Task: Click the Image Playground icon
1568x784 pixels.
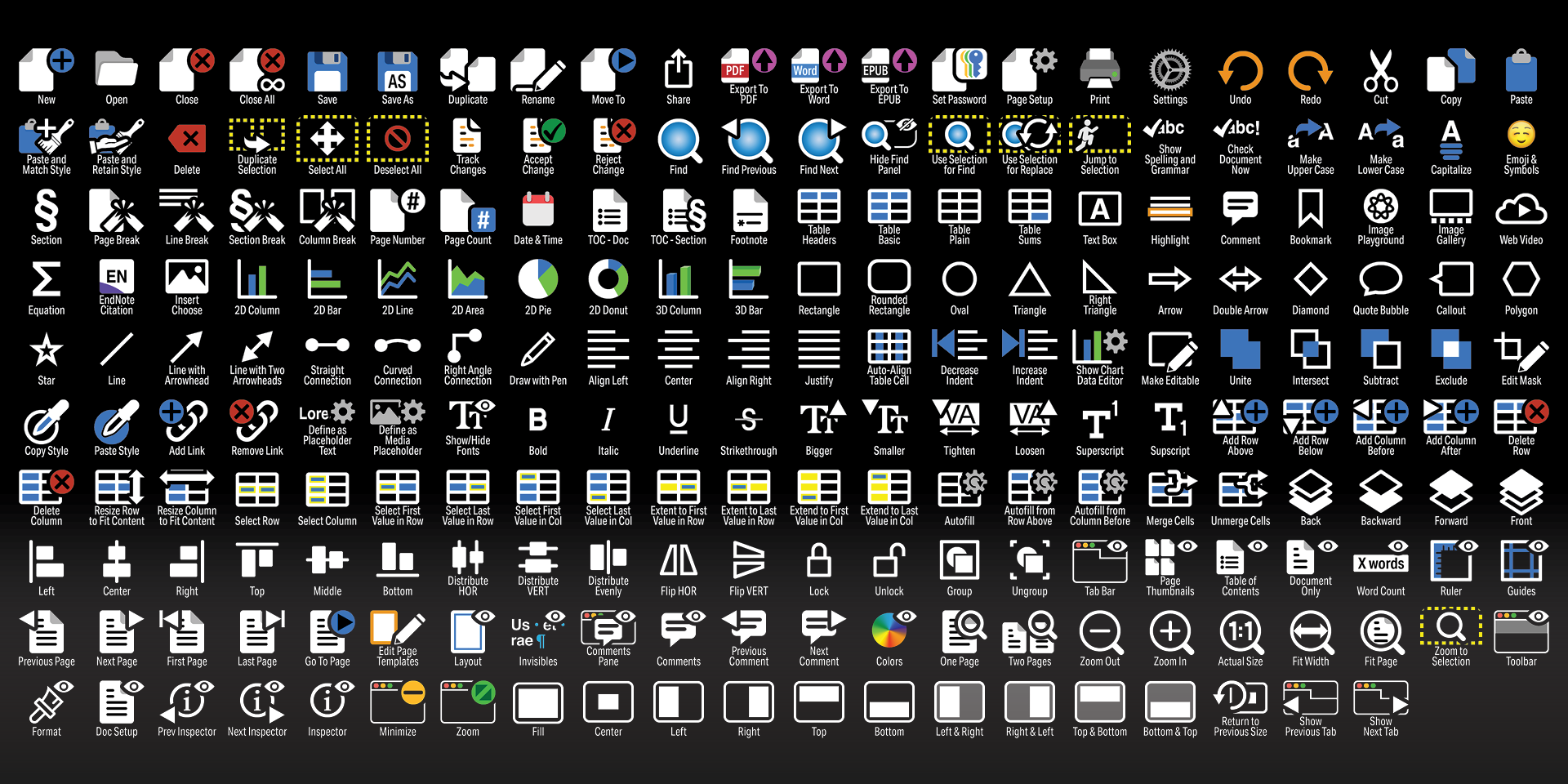Action: click(x=1381, y=207)
